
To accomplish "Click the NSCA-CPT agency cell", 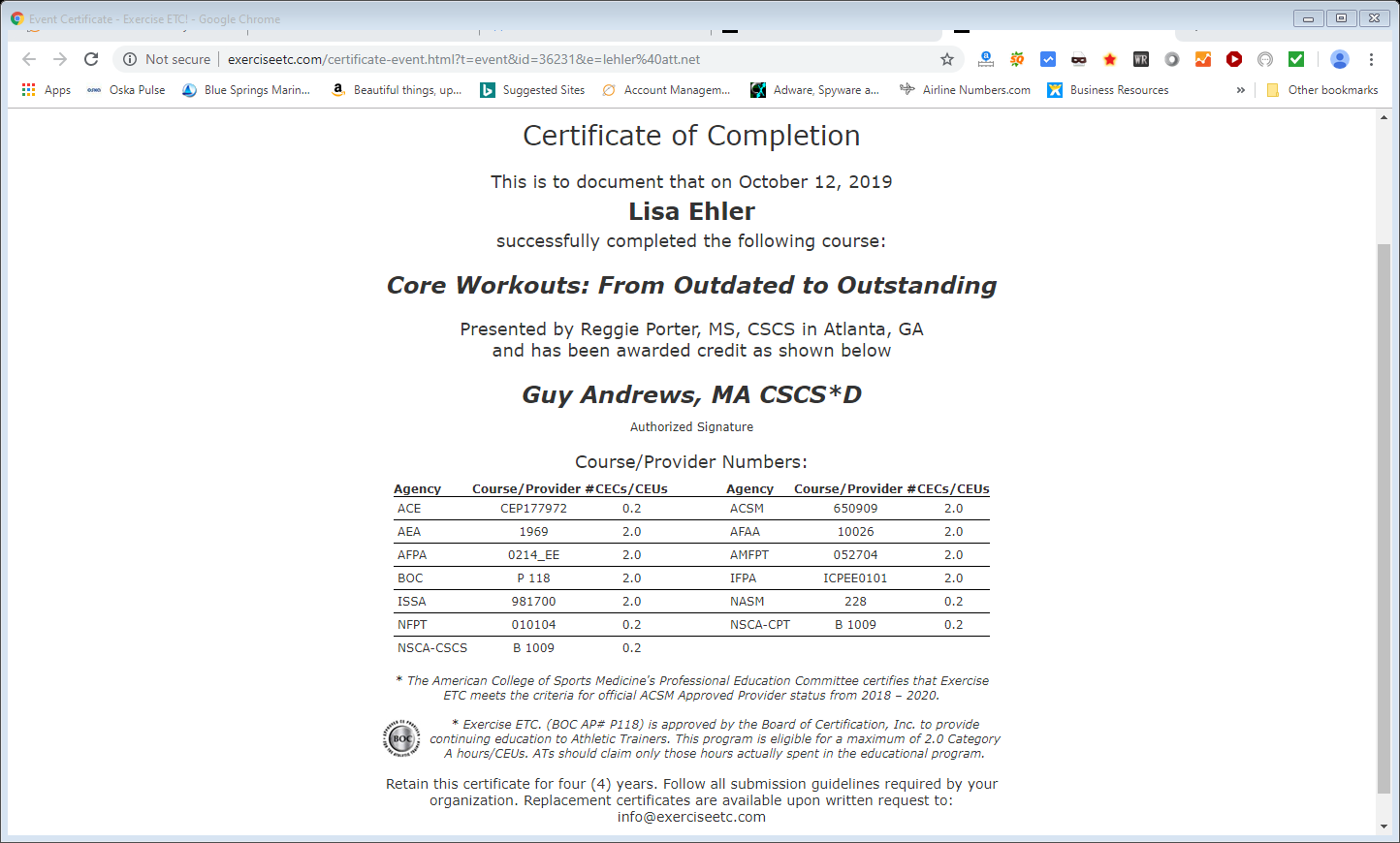I will pos(760,625).
